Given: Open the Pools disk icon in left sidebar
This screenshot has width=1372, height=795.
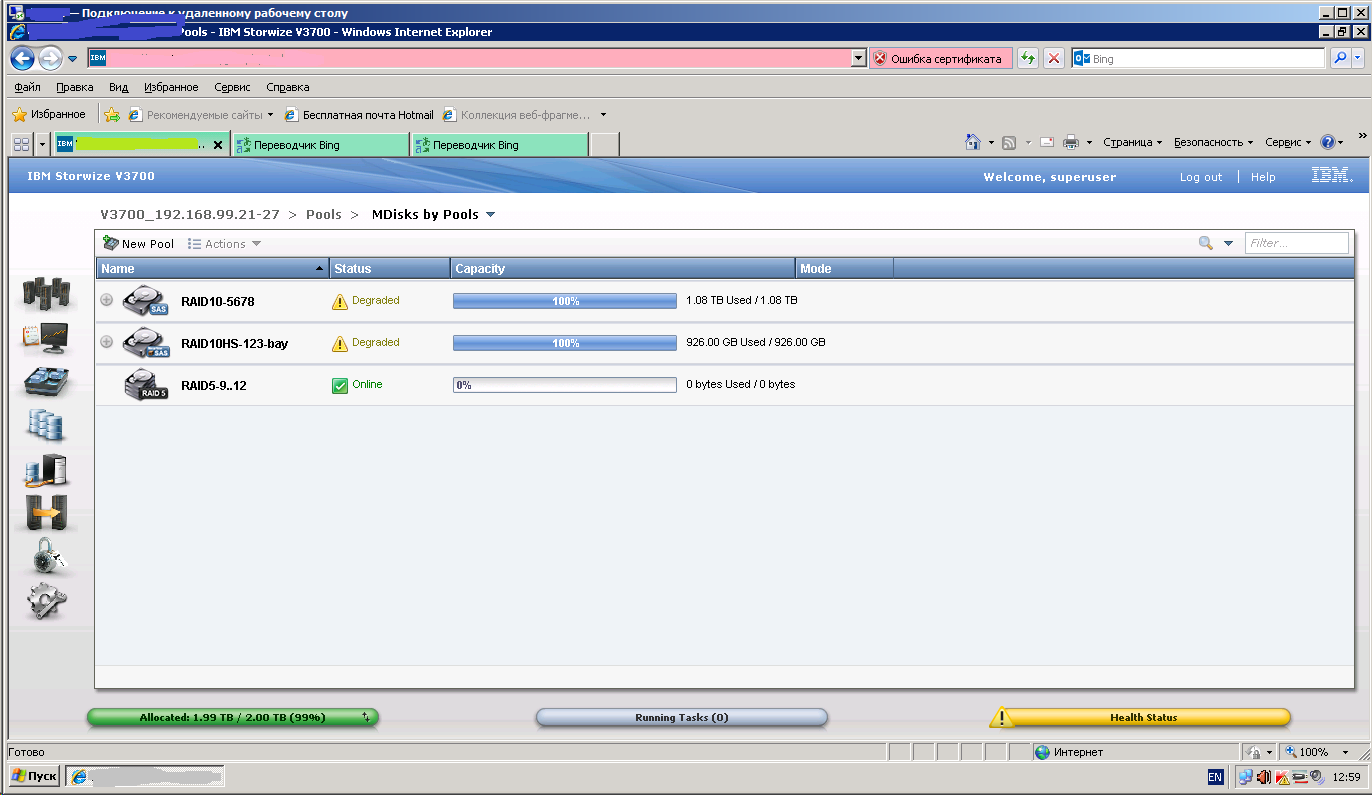Looking at the screenshot, I should [x=46, y=383].
